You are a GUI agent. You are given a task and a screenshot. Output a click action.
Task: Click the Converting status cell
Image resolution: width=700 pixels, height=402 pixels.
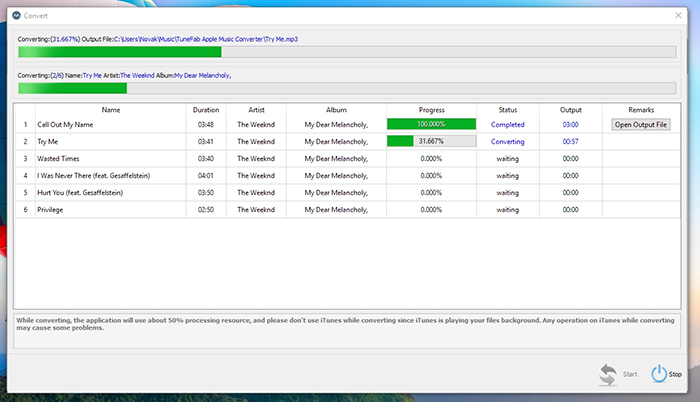[x=508, y=142]
